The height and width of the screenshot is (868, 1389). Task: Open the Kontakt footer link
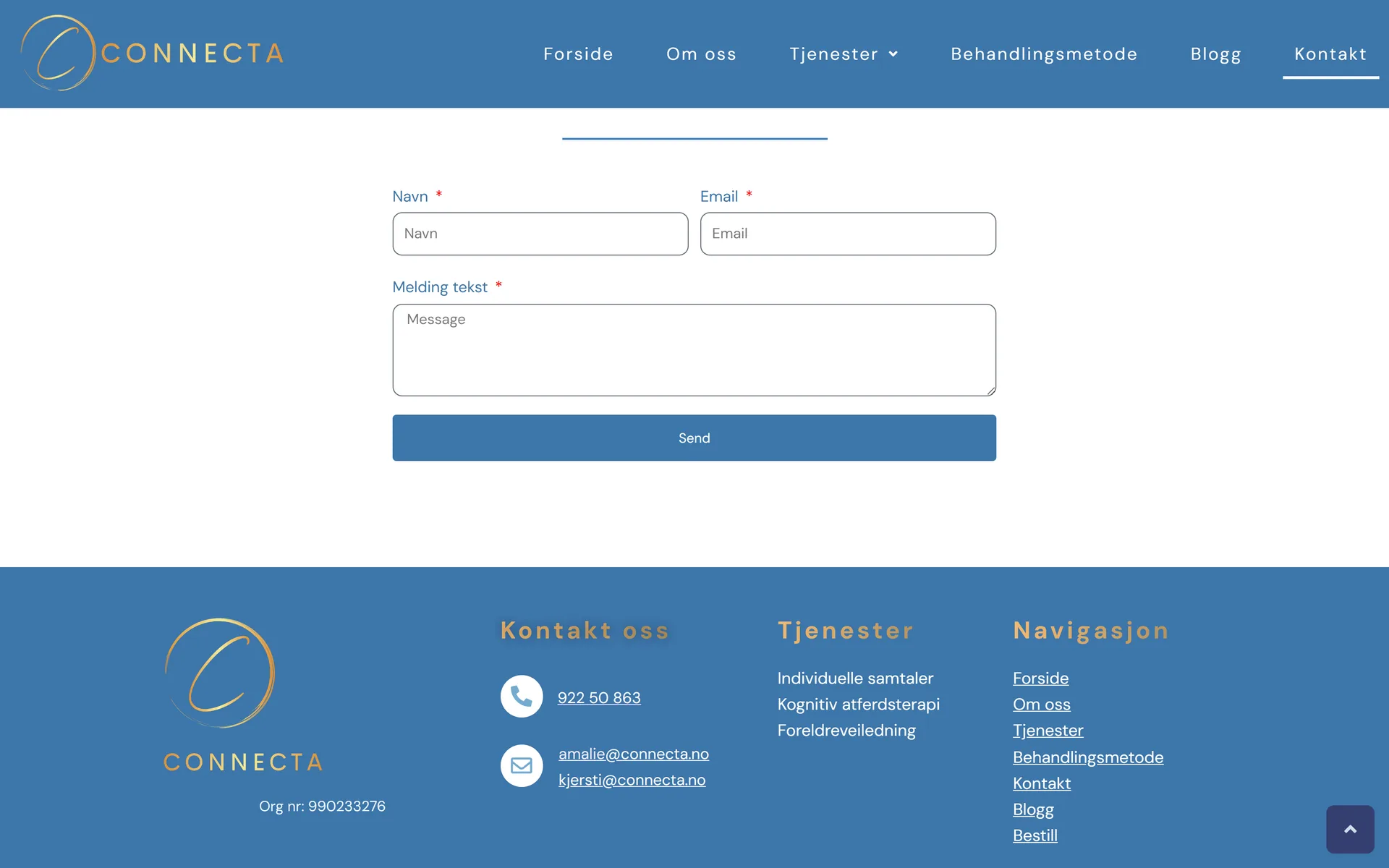click(1042, 783)
